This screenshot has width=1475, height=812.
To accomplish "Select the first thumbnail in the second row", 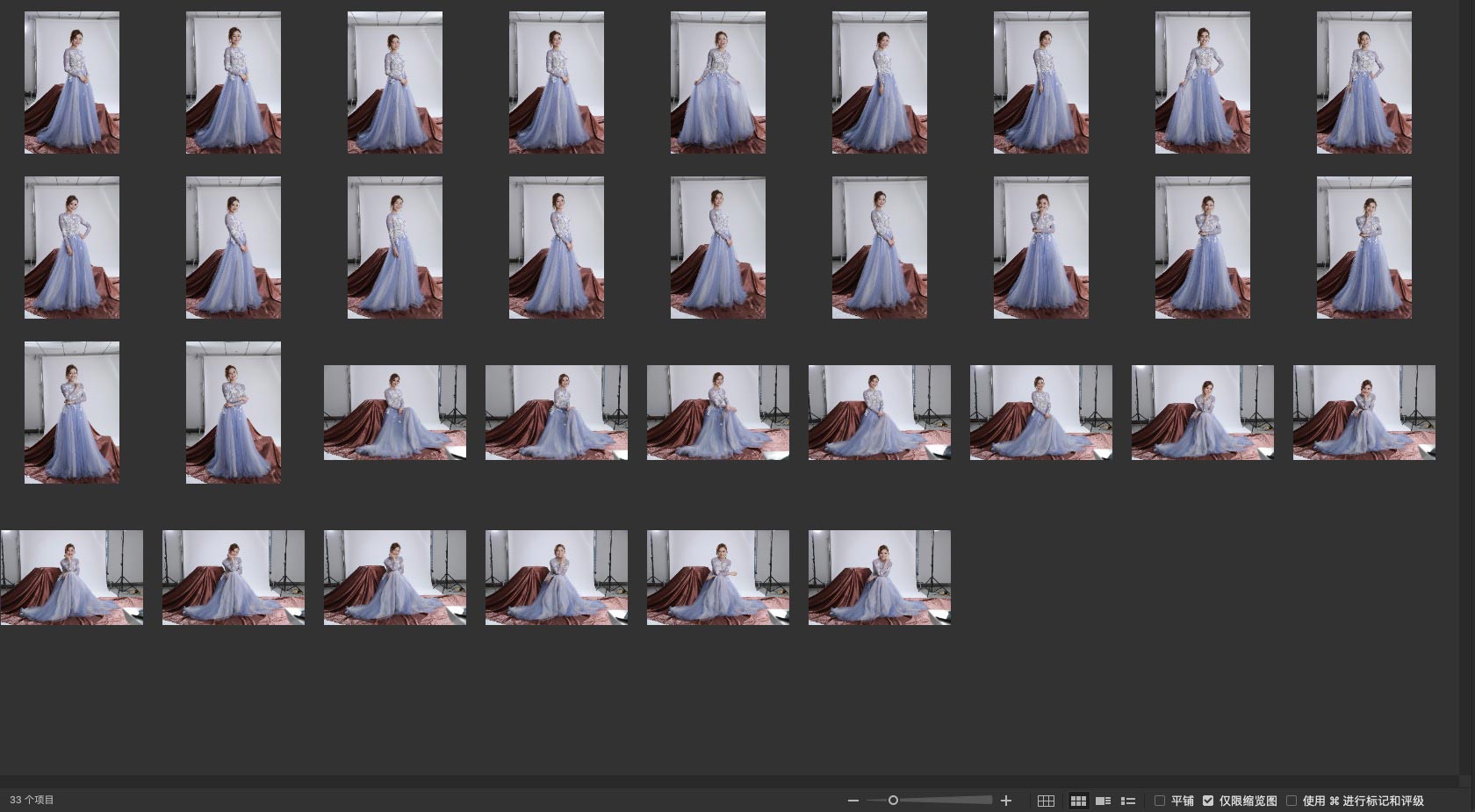I will point(72,248).
